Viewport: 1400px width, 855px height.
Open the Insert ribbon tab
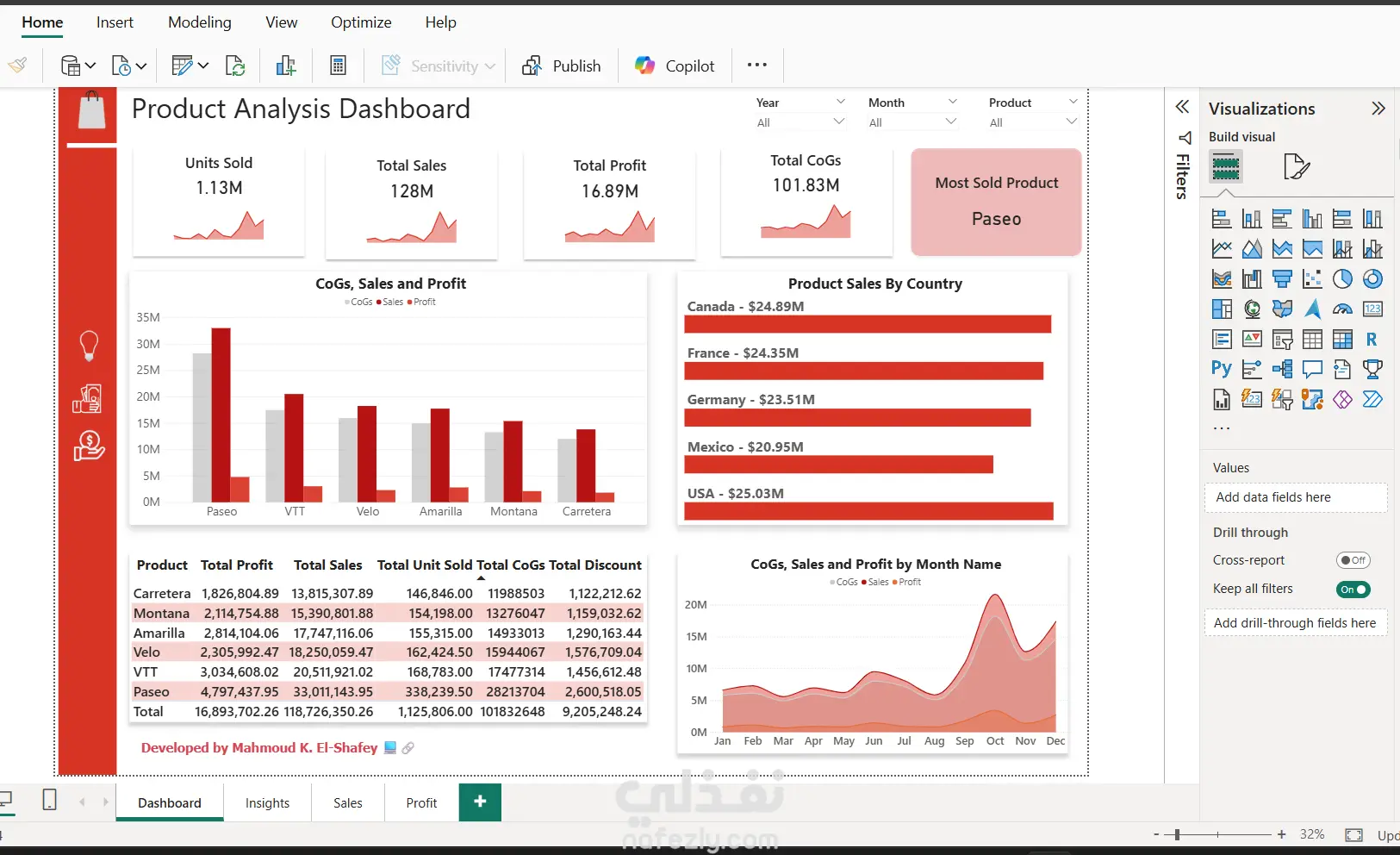115,22
